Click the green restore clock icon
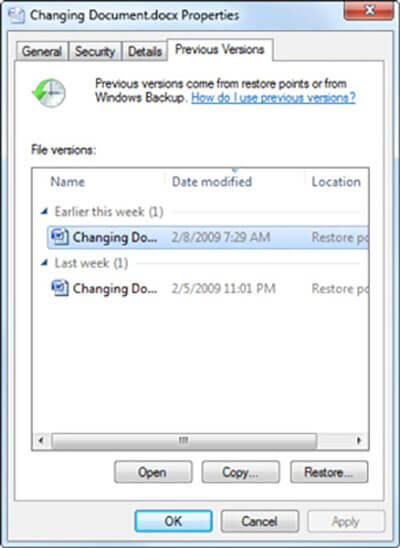400x548 pixels. click(x=49, y=93)
